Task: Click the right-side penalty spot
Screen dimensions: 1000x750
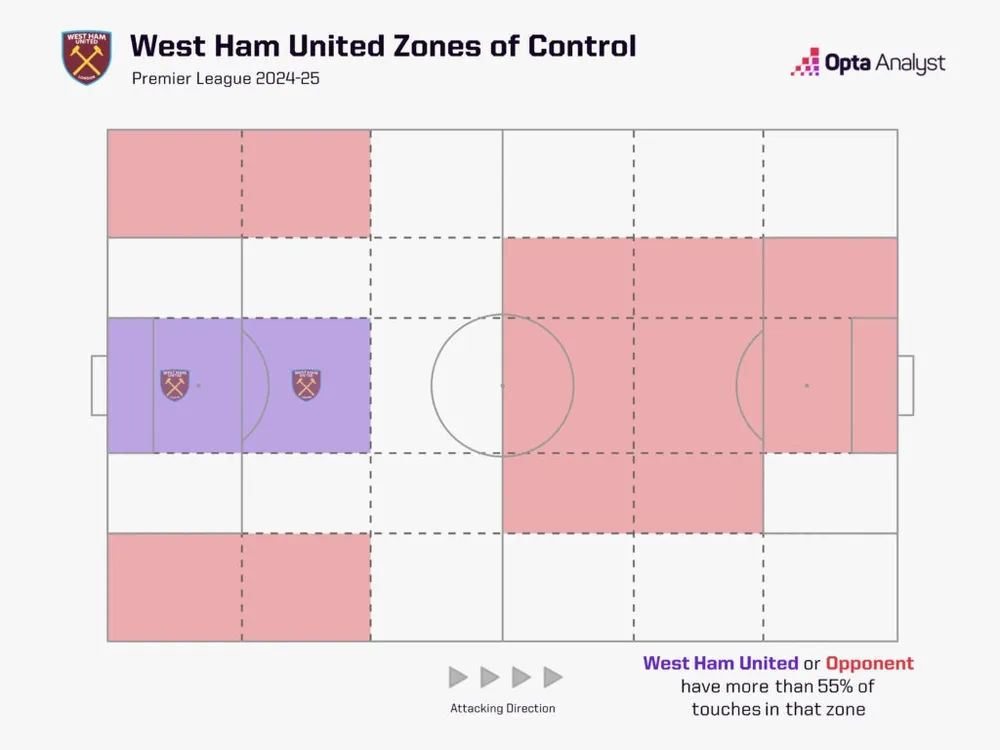Action: click(x=807, y=385)
